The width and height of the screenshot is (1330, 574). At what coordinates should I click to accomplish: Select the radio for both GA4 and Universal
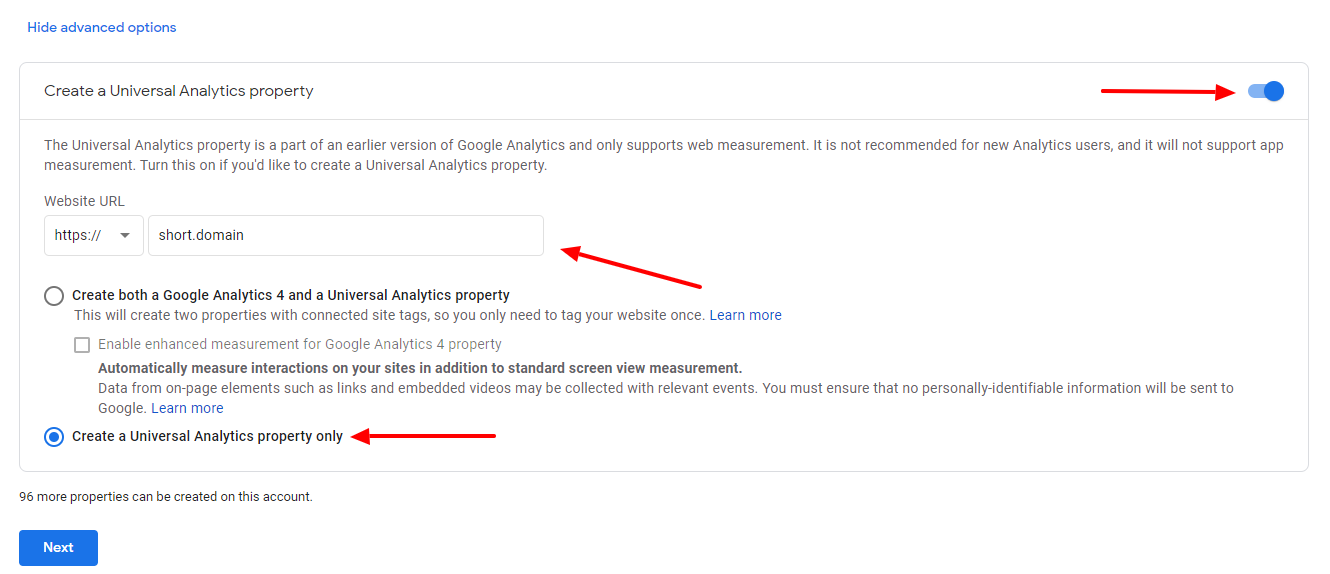pyautogui.click(x=54, y=296)
